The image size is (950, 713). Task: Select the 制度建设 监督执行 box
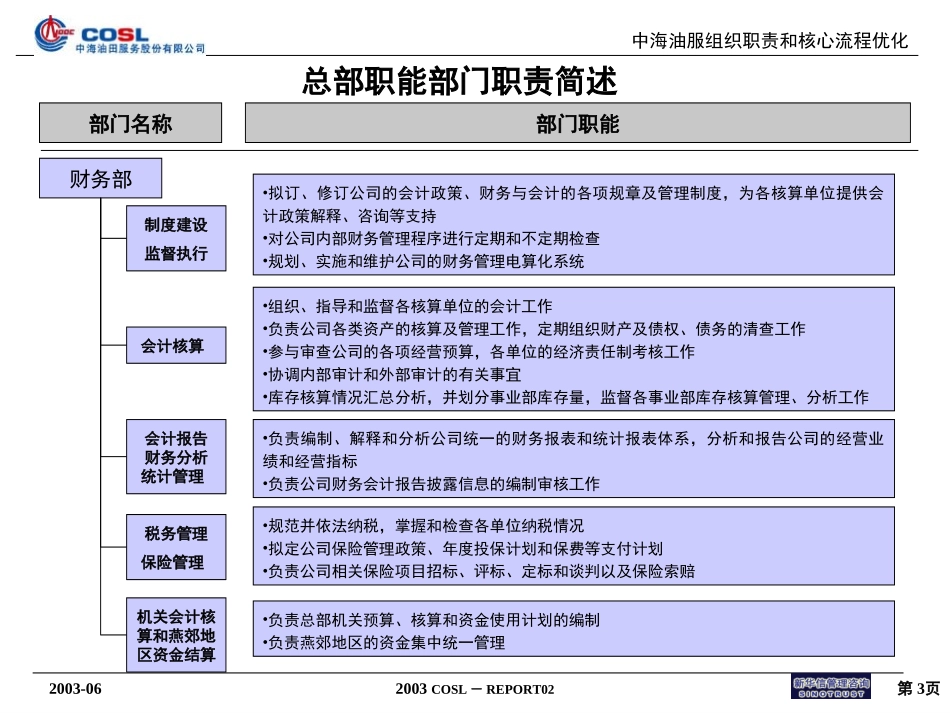pyautogui.click(x=176, y=238)
